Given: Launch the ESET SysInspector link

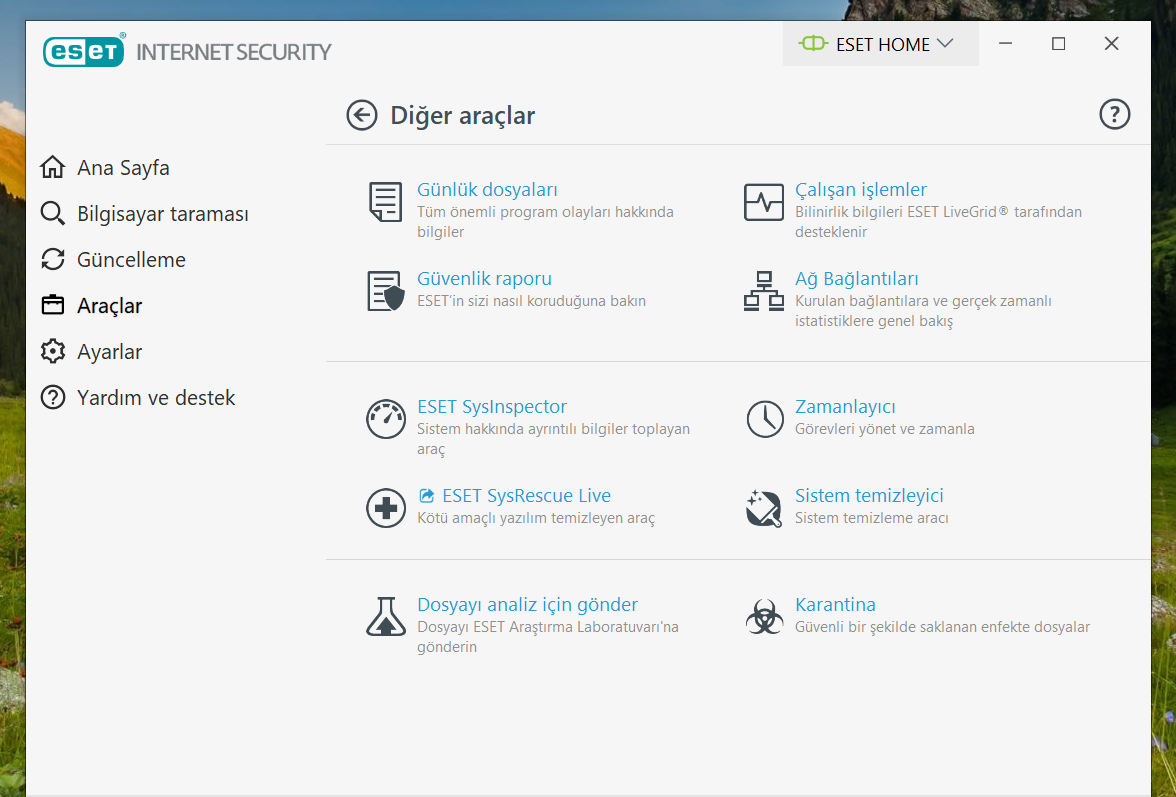Looking at the screenshot, I should (492, 406).
